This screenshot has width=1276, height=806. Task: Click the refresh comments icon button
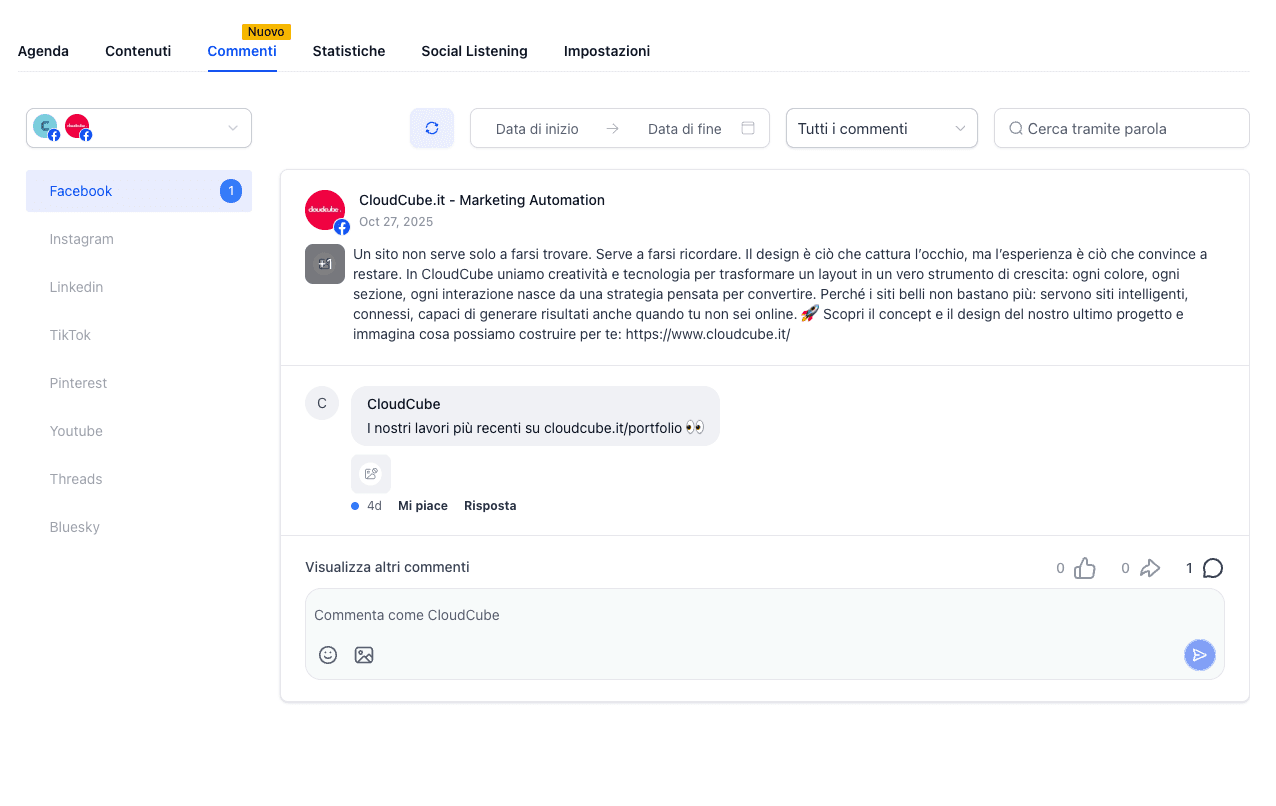coord(432,128)
